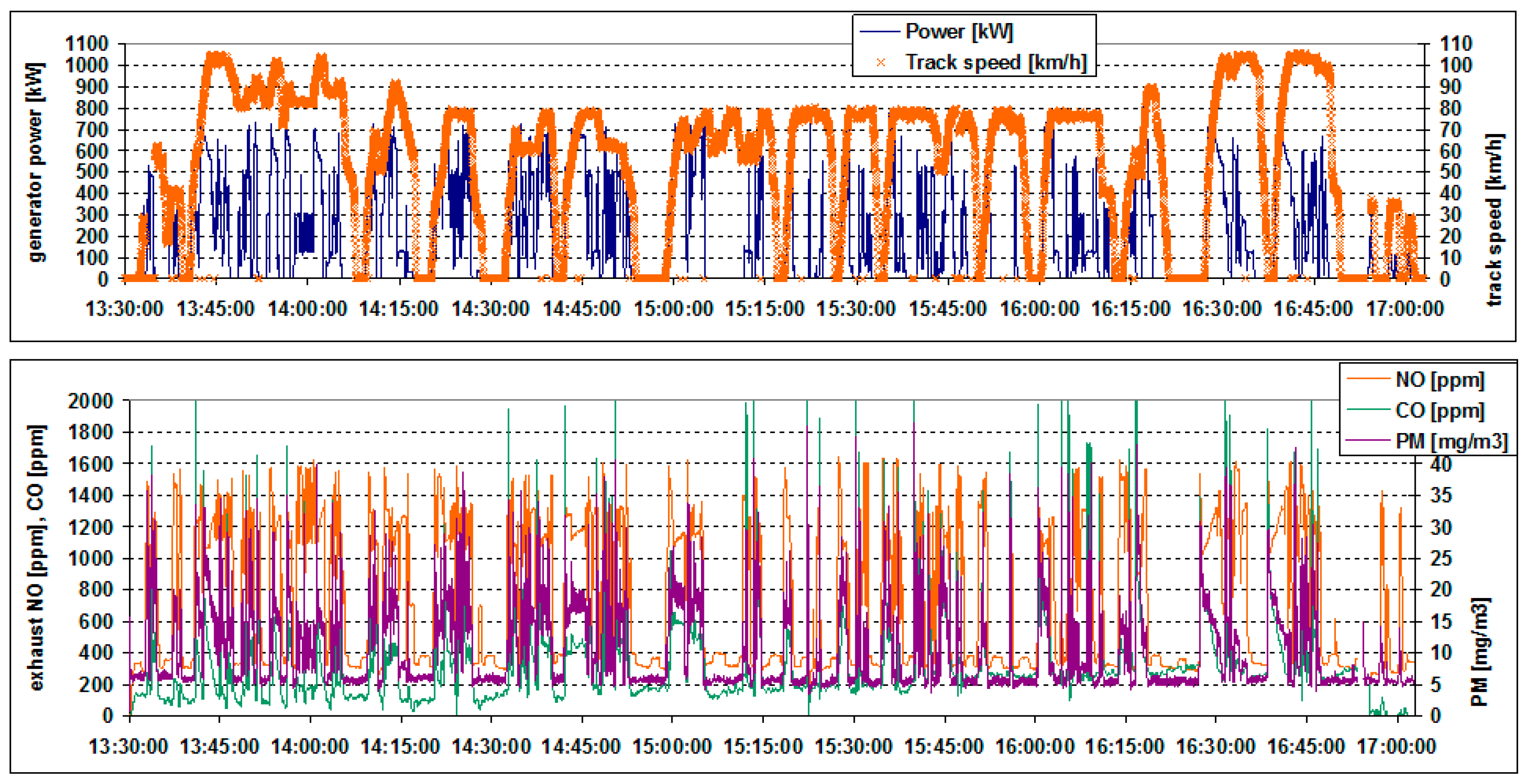Click 14:15:00 label in the top chart
This screenshot has width=1529, height=784.
[399, 308]
